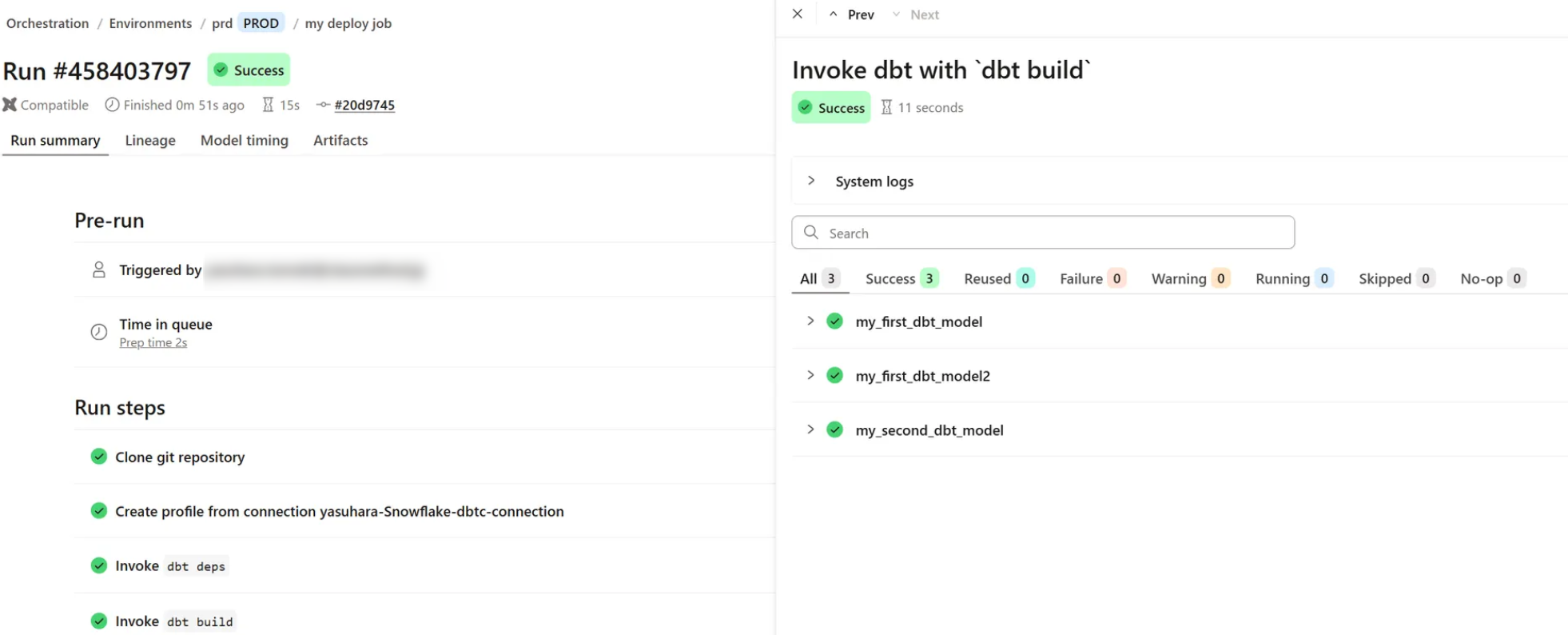This screenshot has width=1568, height=635.
Task: Expand my_second_dbt_model details
Action: (x=810, y=430)
